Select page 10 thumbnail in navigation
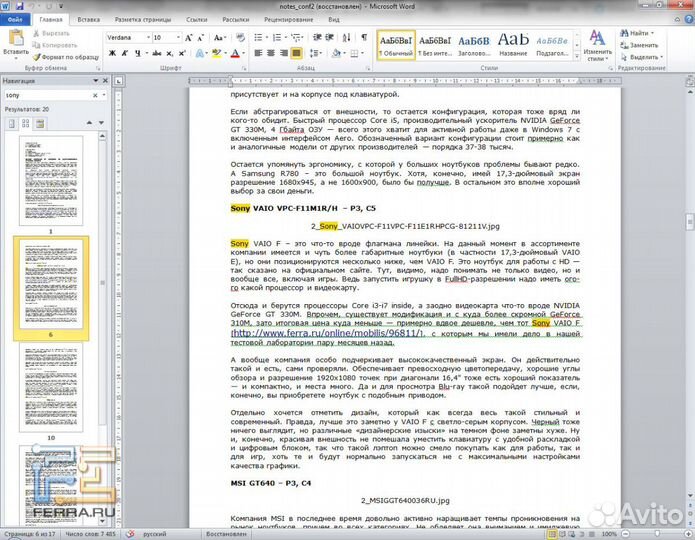 click(51, 387)
